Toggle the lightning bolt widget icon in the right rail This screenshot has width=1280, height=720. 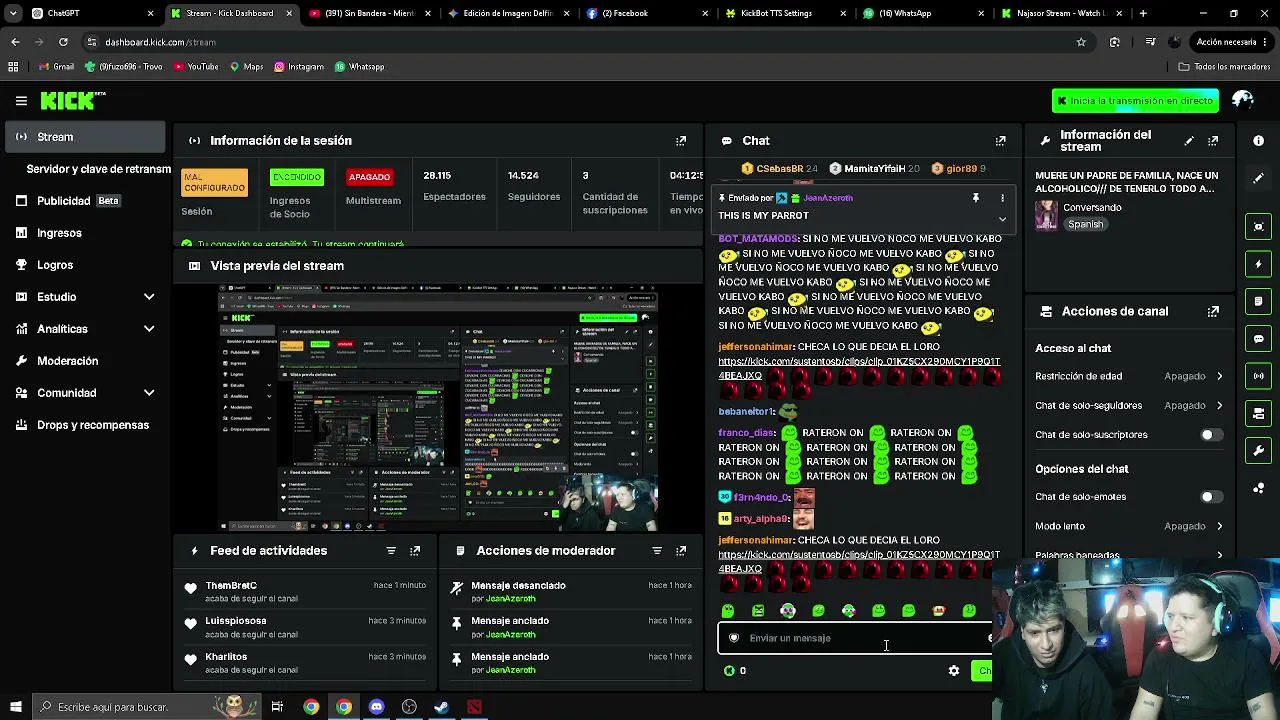click(1259, 264)
